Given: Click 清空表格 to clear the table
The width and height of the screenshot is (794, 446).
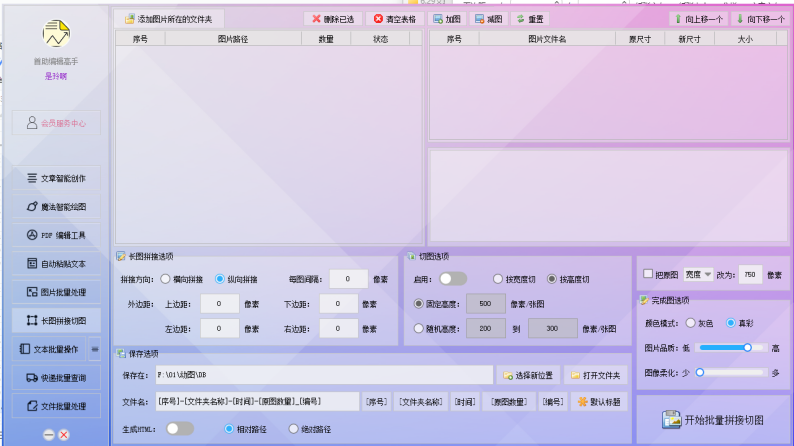Looking at the screenshot, I should (394, 19).
